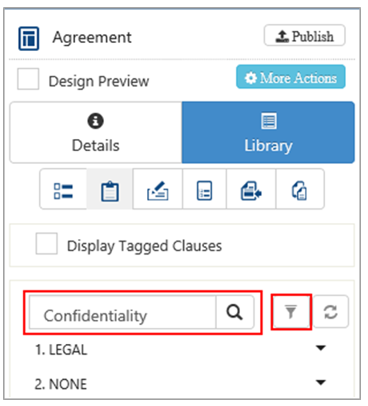Open the More Actions dropdown
Screen dimensions: 368x406
pos(291,77)
